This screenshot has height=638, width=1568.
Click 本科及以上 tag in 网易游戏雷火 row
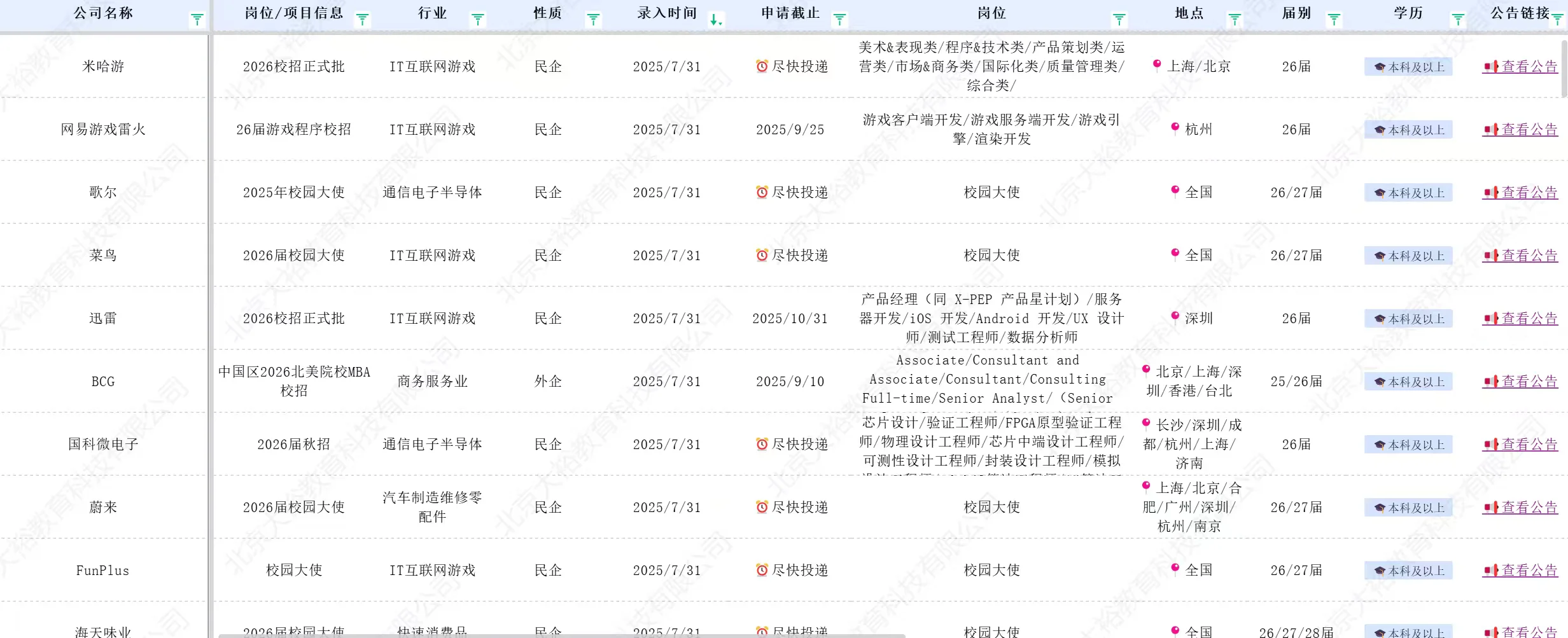[x=1408, y=130]
